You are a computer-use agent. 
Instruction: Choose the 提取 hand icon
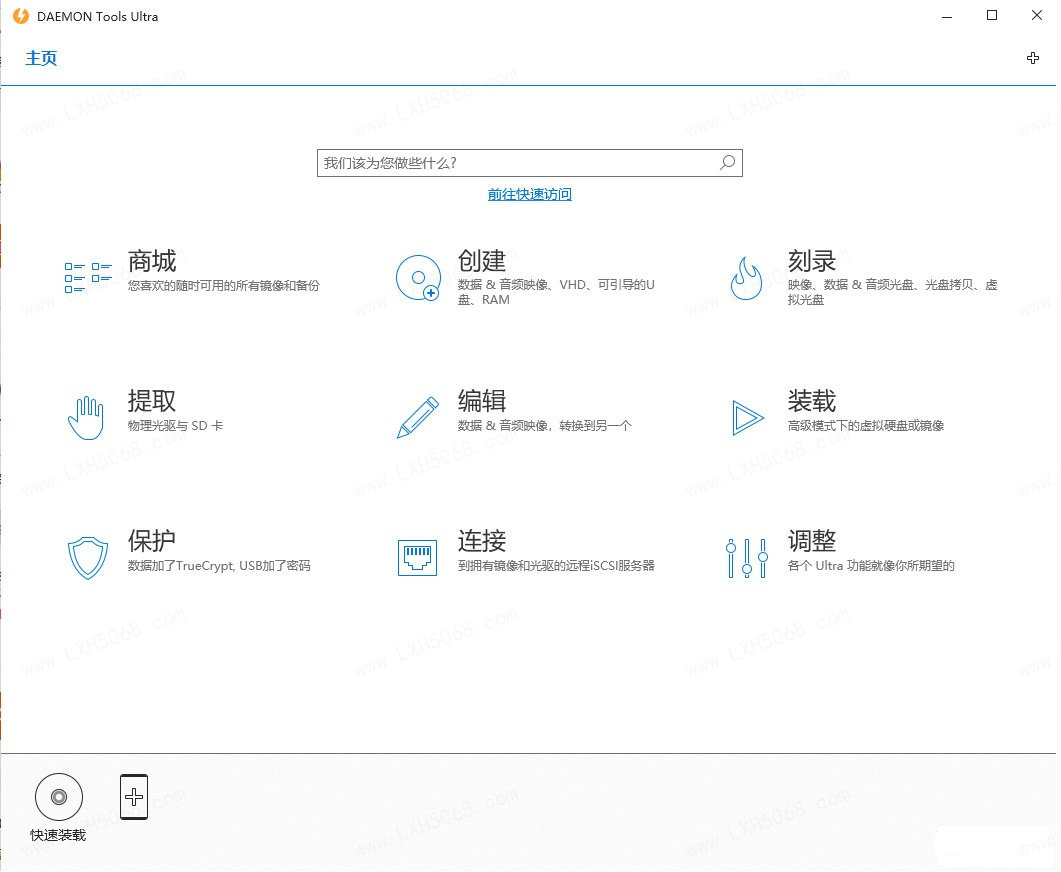coord(86,418)
